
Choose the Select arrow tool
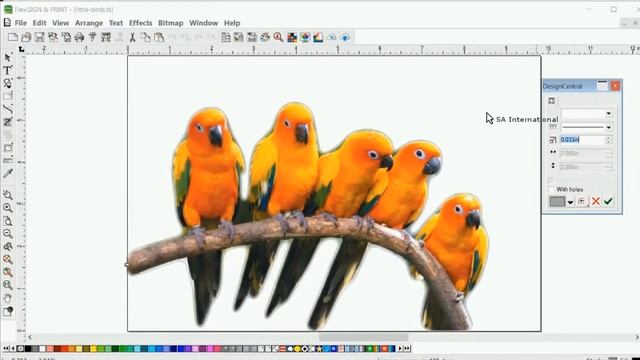[x=8, y=58]
